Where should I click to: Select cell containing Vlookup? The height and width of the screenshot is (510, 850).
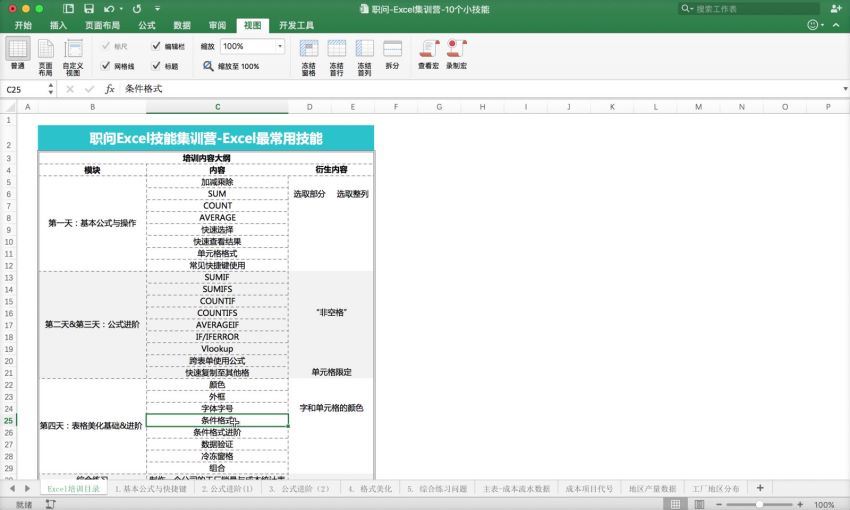(217, 349)
